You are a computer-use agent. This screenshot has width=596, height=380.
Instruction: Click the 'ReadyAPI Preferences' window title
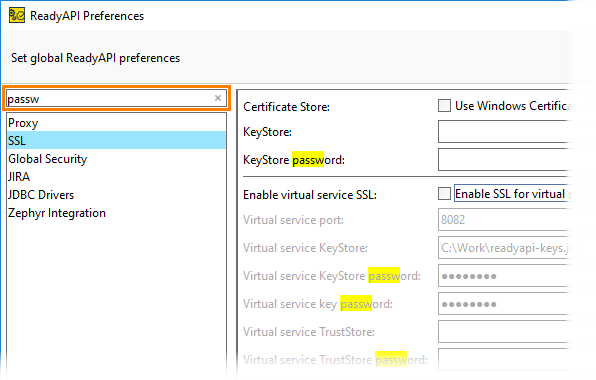click(87, 16)
